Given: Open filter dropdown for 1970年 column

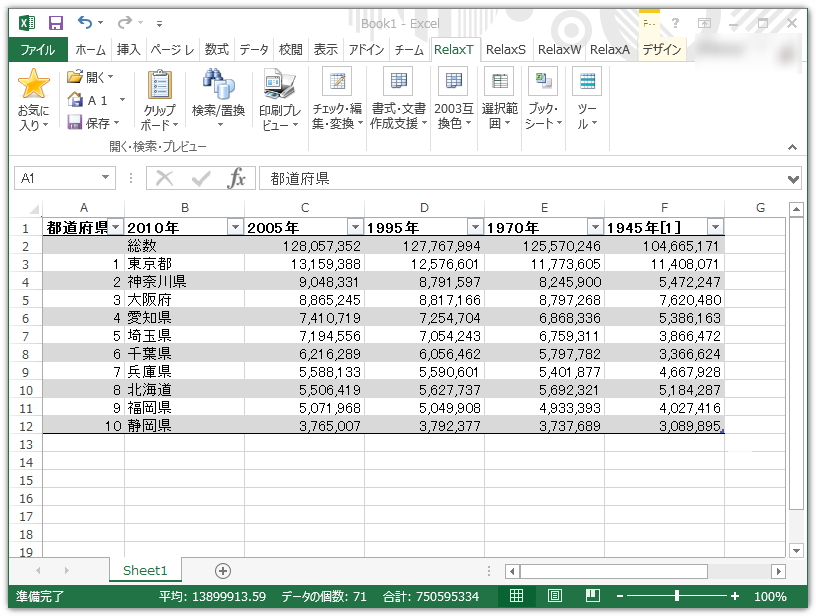Looking at the screenshot, I should [595, 227].
